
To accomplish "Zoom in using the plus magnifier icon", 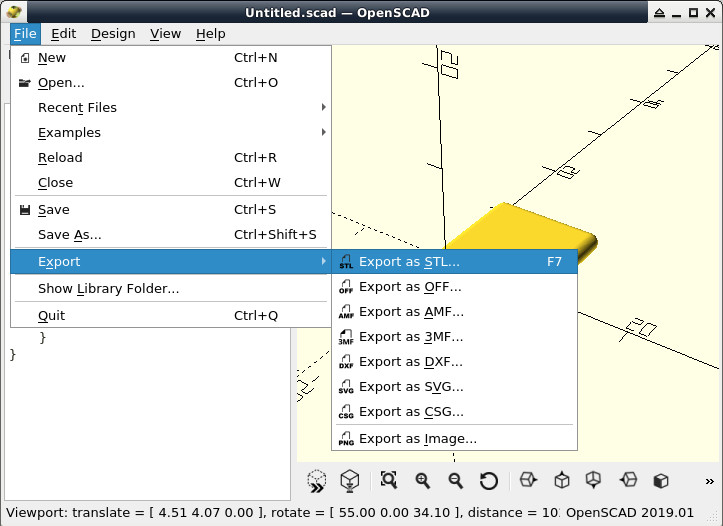I will tap(422, 480).
